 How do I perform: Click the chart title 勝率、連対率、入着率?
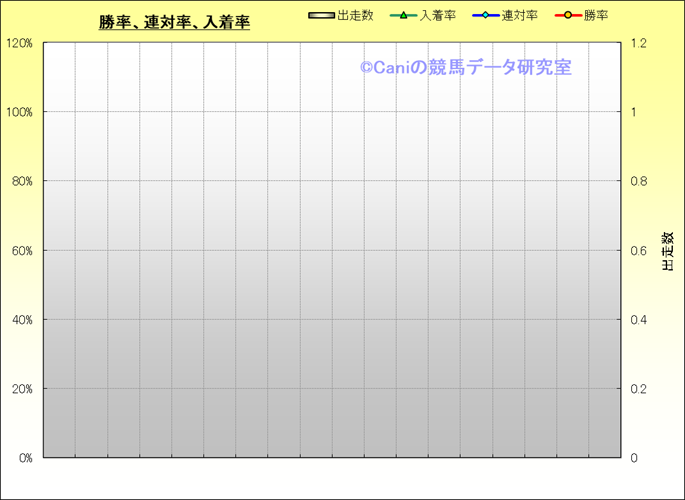pos(174,22)
